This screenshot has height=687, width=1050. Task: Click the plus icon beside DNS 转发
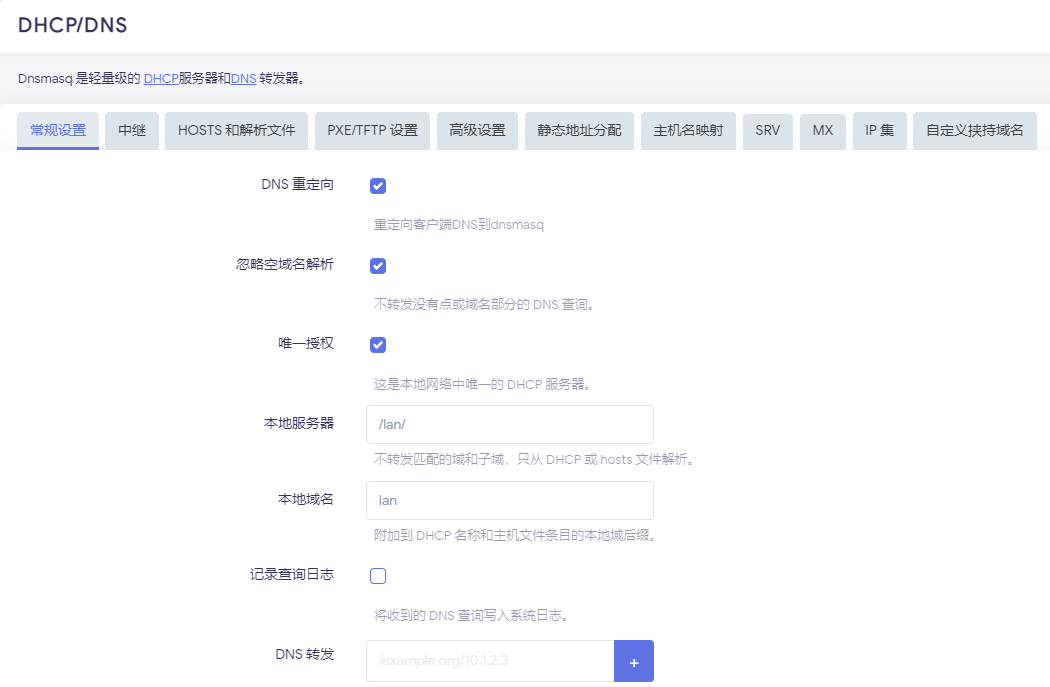tap(633, 661)
